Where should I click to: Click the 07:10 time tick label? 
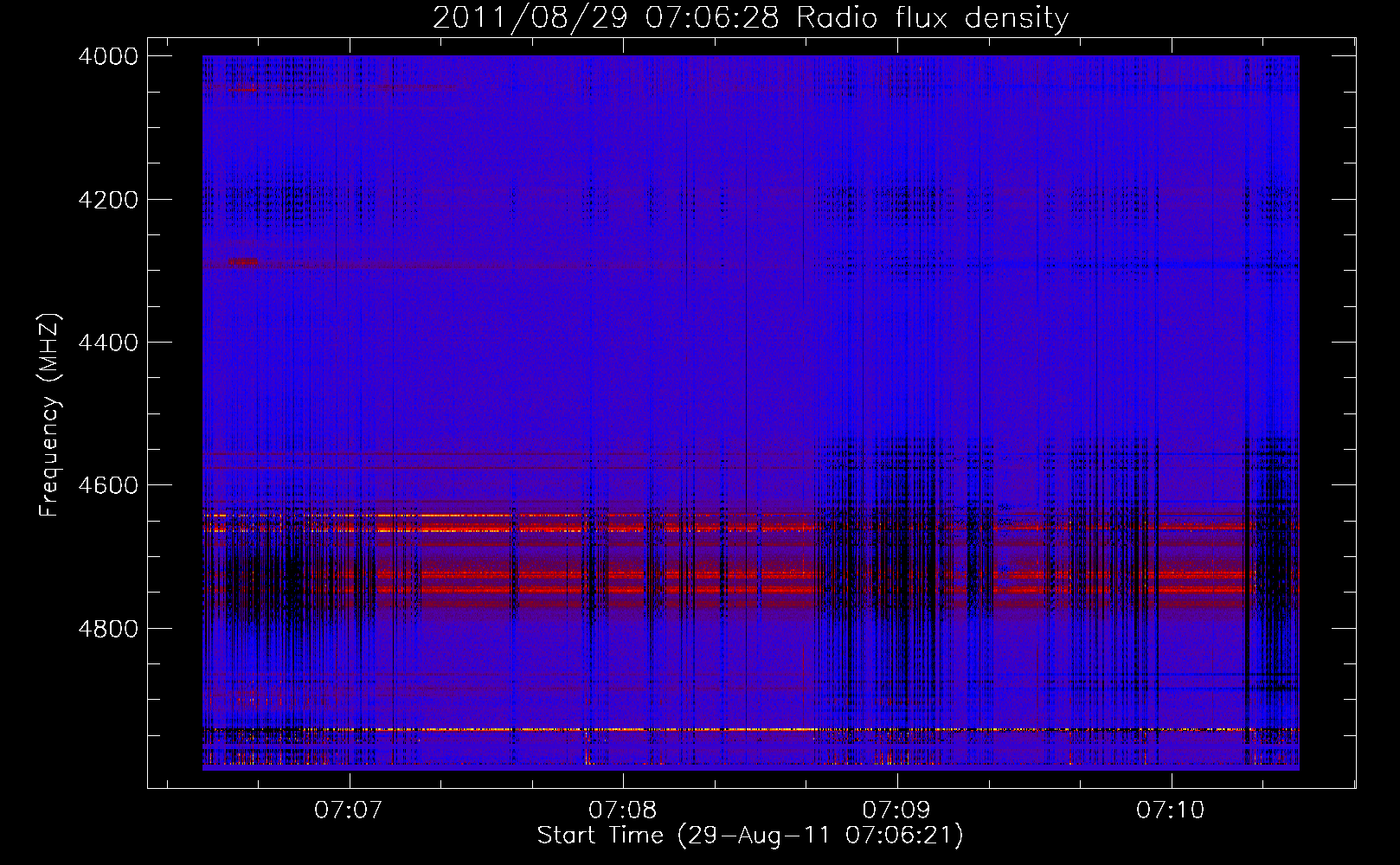pos(1171,811)
